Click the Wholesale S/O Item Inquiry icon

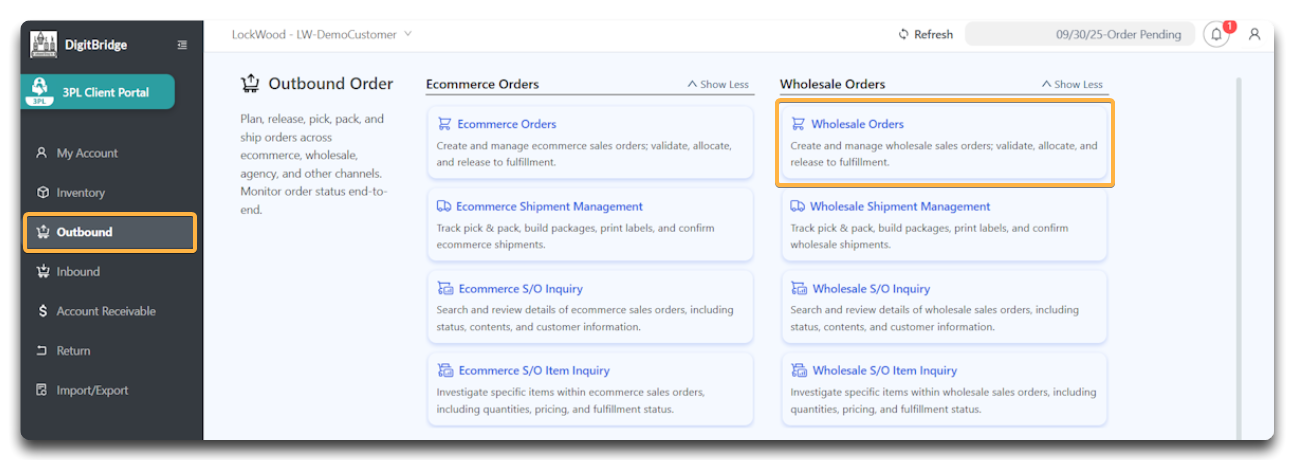[x=799, y=371]
